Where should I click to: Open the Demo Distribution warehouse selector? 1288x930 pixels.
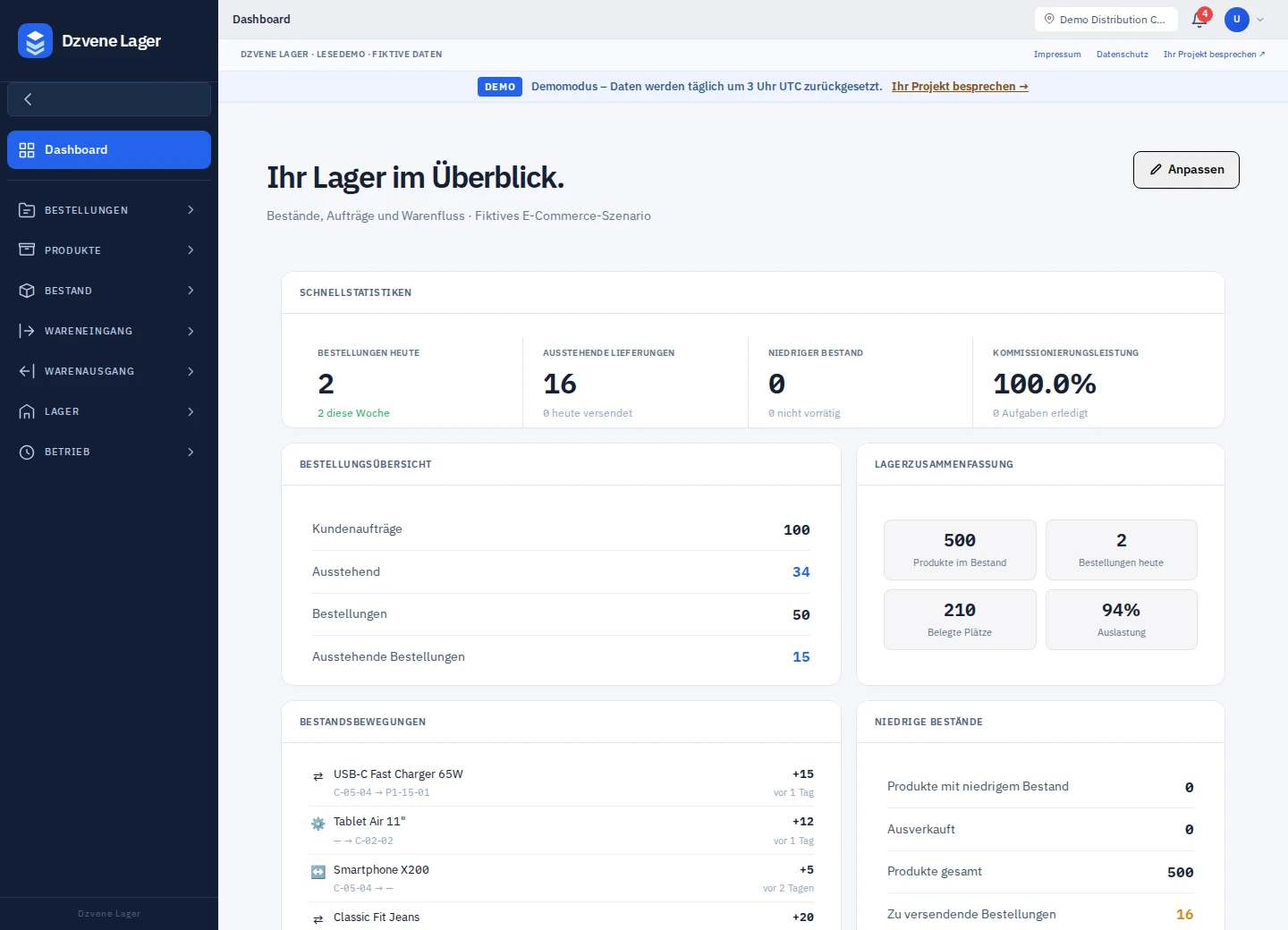click(1106, 20)
